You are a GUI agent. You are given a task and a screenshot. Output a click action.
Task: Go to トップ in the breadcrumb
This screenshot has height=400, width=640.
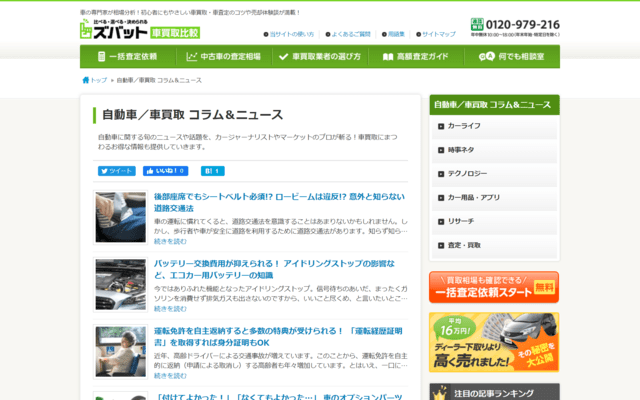[x=99, y=80]
